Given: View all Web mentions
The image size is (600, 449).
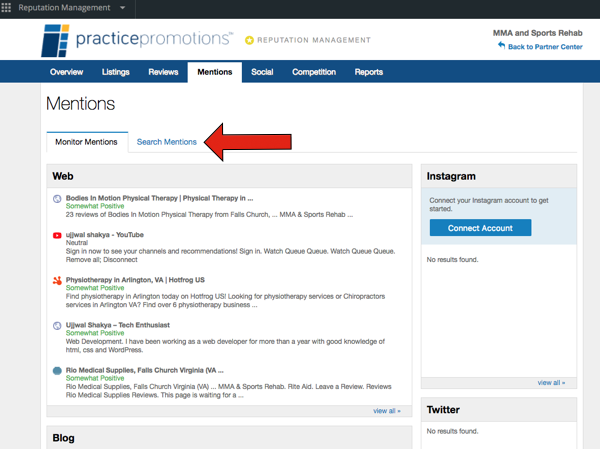Looking at the screenshot, I should pyautogui.click(x=386, y=411).
